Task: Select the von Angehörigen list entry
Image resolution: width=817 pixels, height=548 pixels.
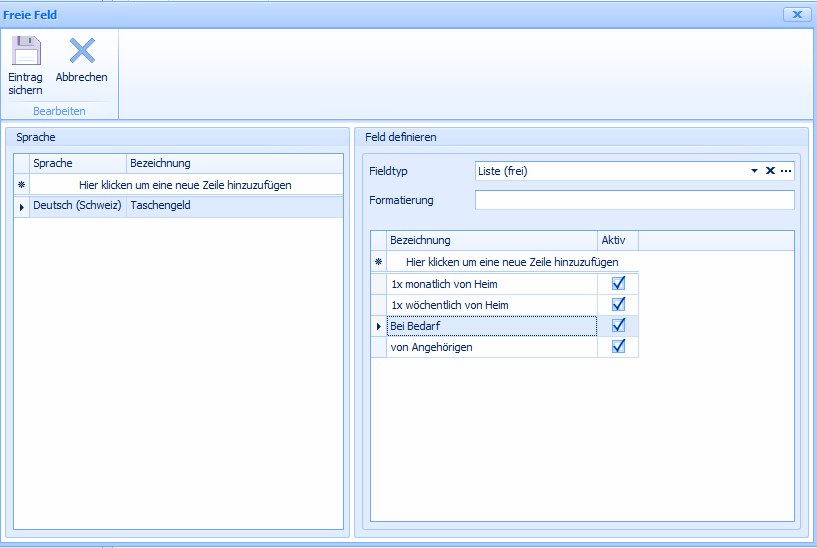Action: click(x=492, y=347)
